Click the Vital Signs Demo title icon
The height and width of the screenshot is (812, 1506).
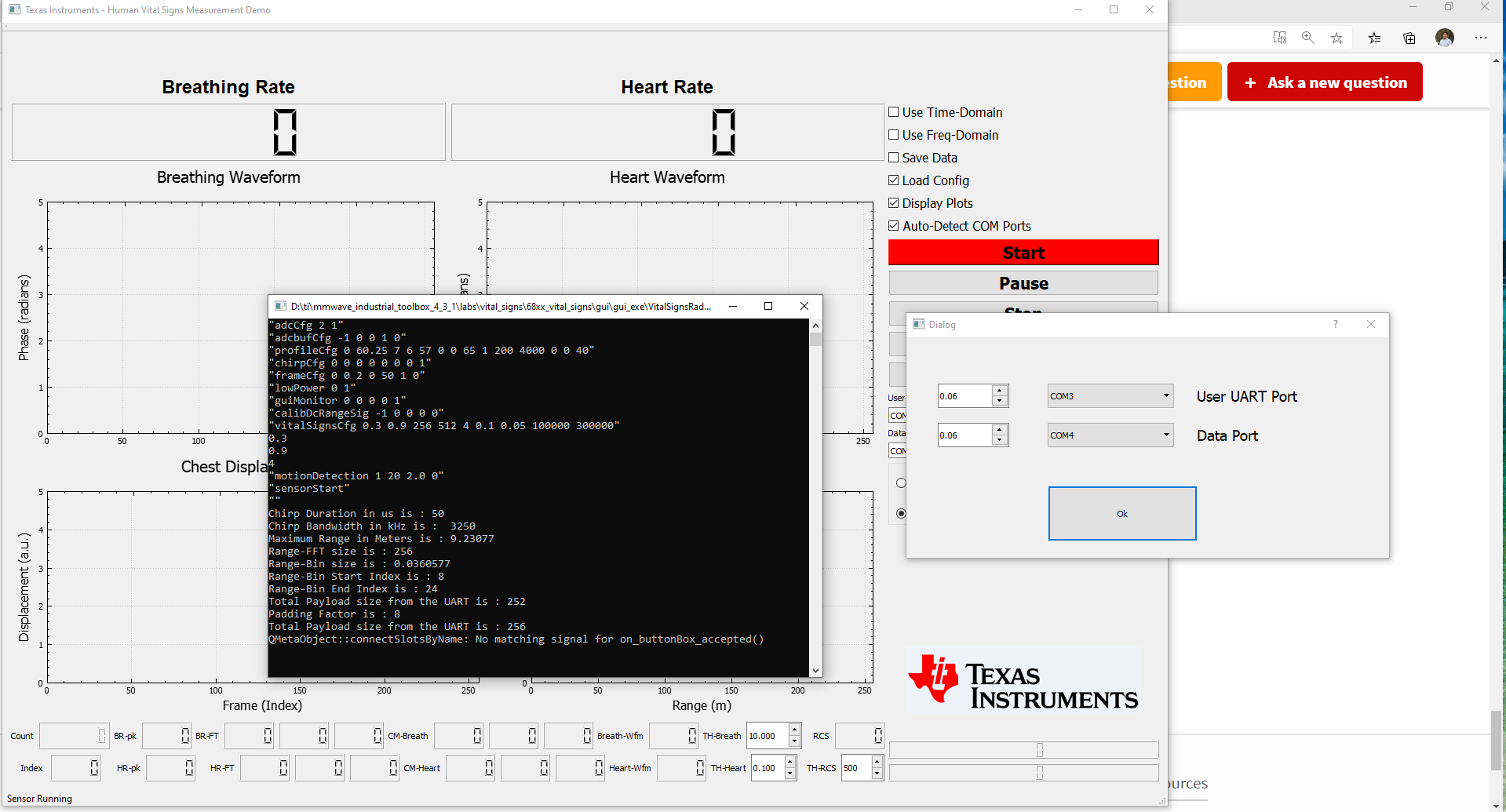click(14, 9)
